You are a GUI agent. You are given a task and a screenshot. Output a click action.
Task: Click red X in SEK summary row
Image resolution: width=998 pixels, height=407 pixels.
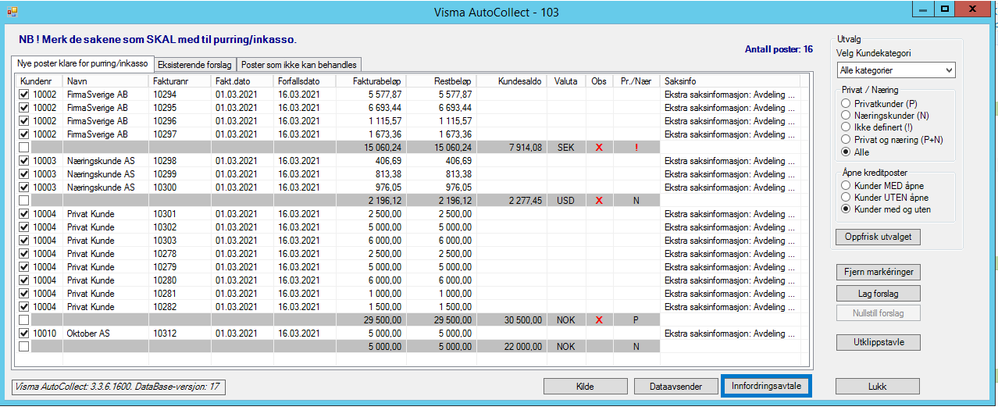598,146
